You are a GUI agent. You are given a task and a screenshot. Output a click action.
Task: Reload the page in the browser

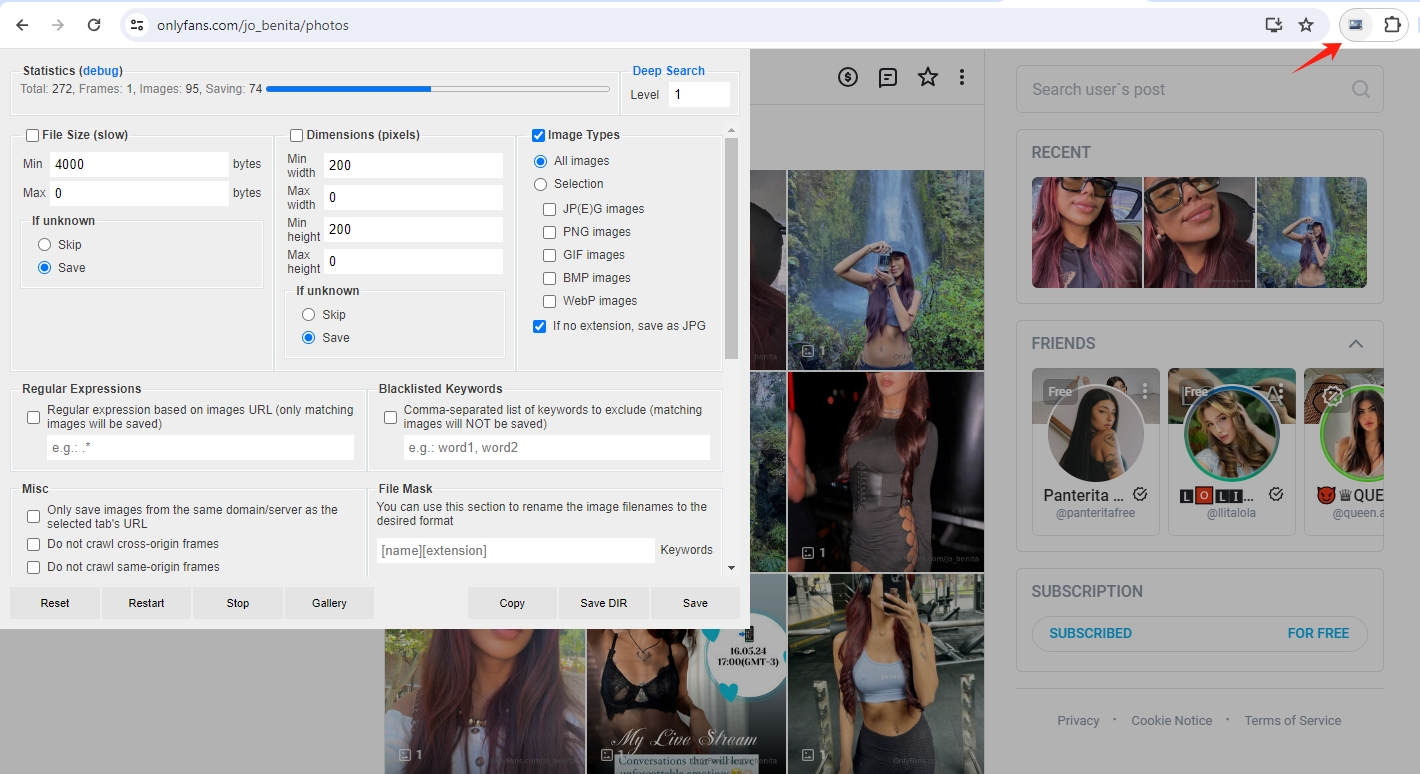click(94, 25)
